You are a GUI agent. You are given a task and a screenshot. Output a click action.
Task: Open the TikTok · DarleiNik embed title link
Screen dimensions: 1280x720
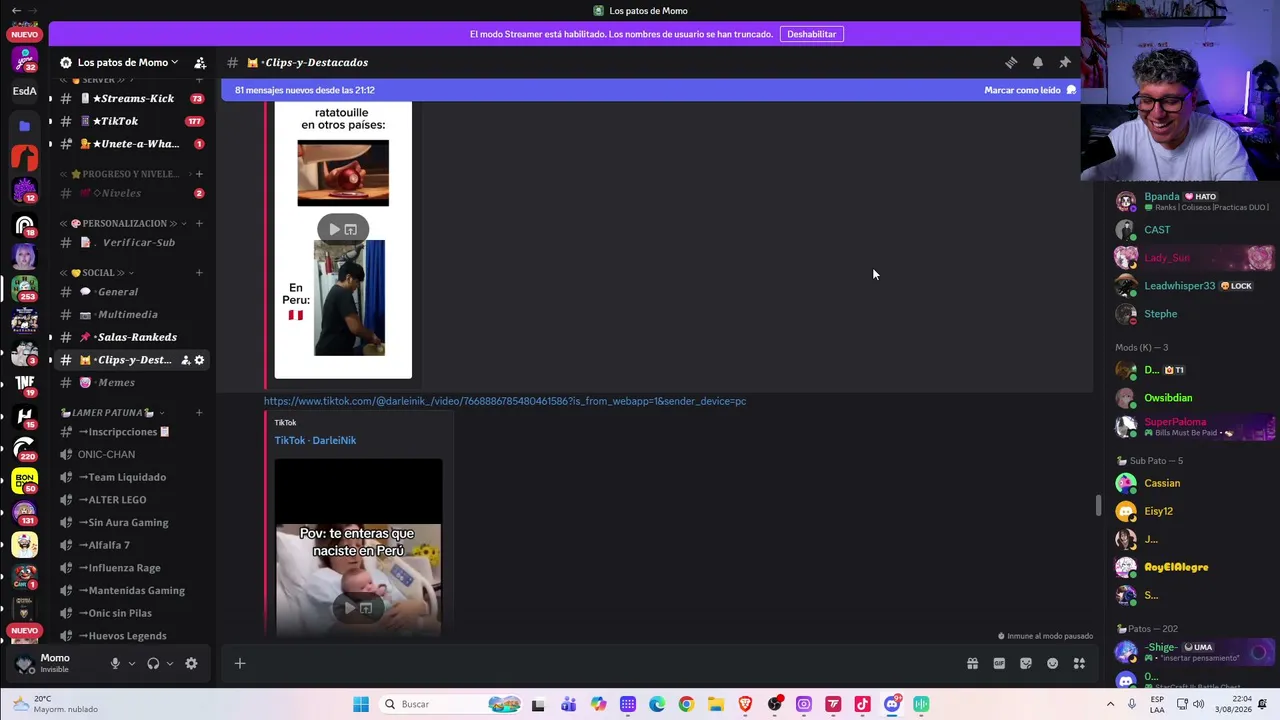(315, 440)
